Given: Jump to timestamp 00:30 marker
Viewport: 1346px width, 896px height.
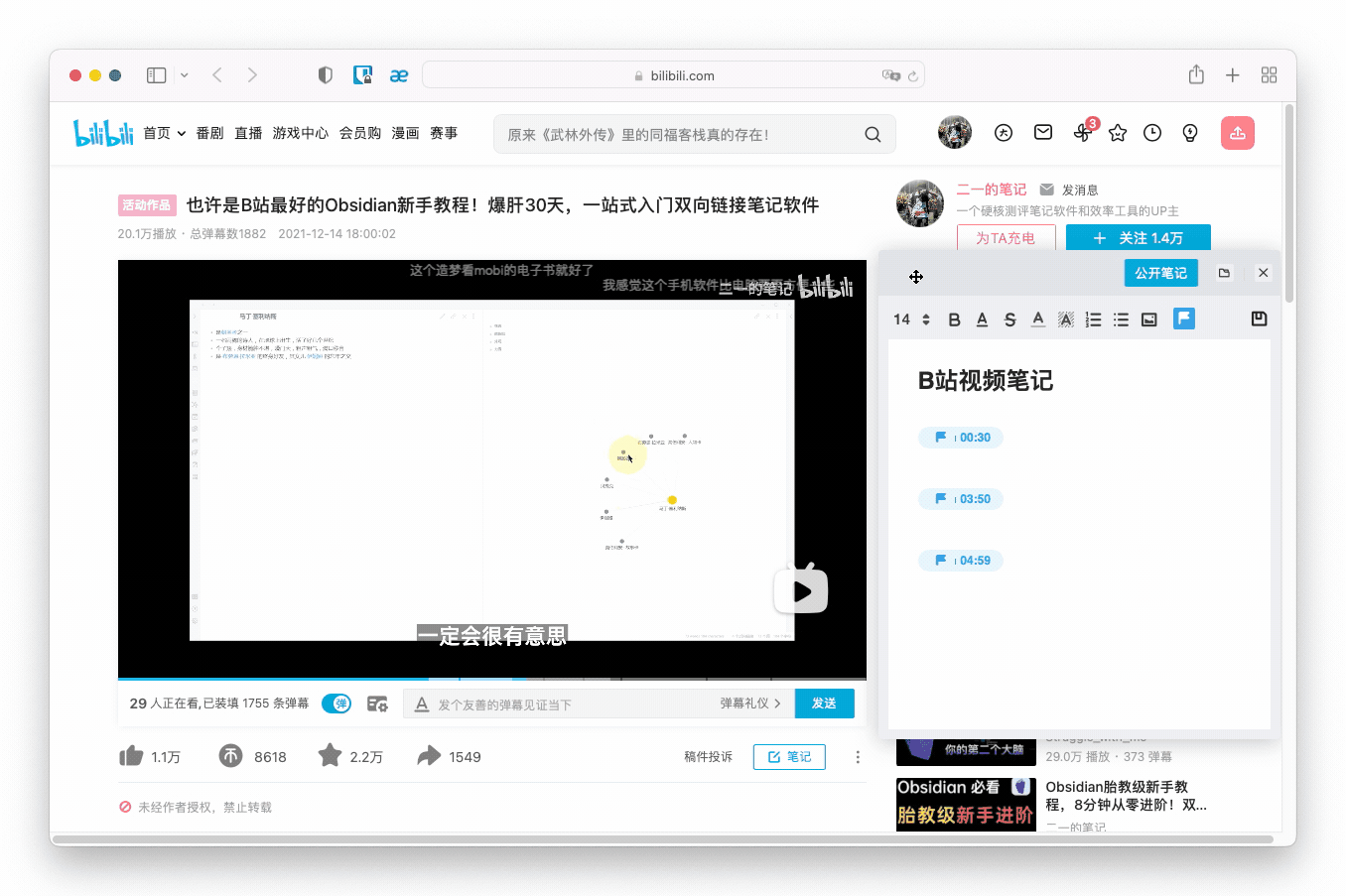Looking at the screenshot, I should coord(961,438).
